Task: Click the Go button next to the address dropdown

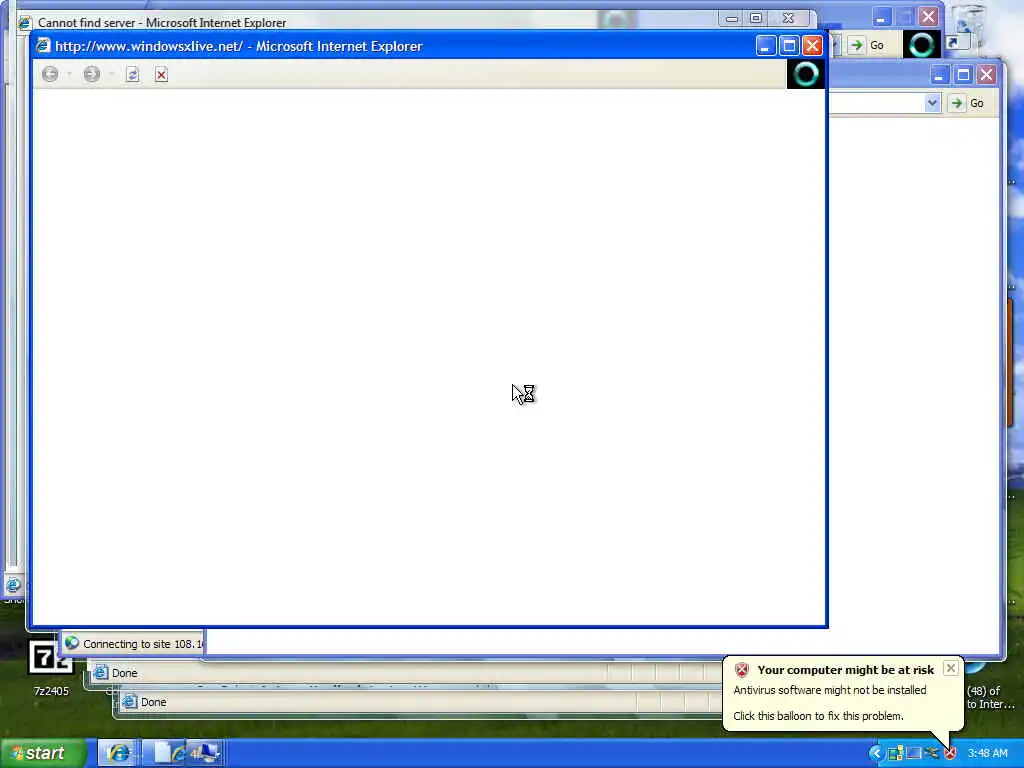Action: pos(968,103)
